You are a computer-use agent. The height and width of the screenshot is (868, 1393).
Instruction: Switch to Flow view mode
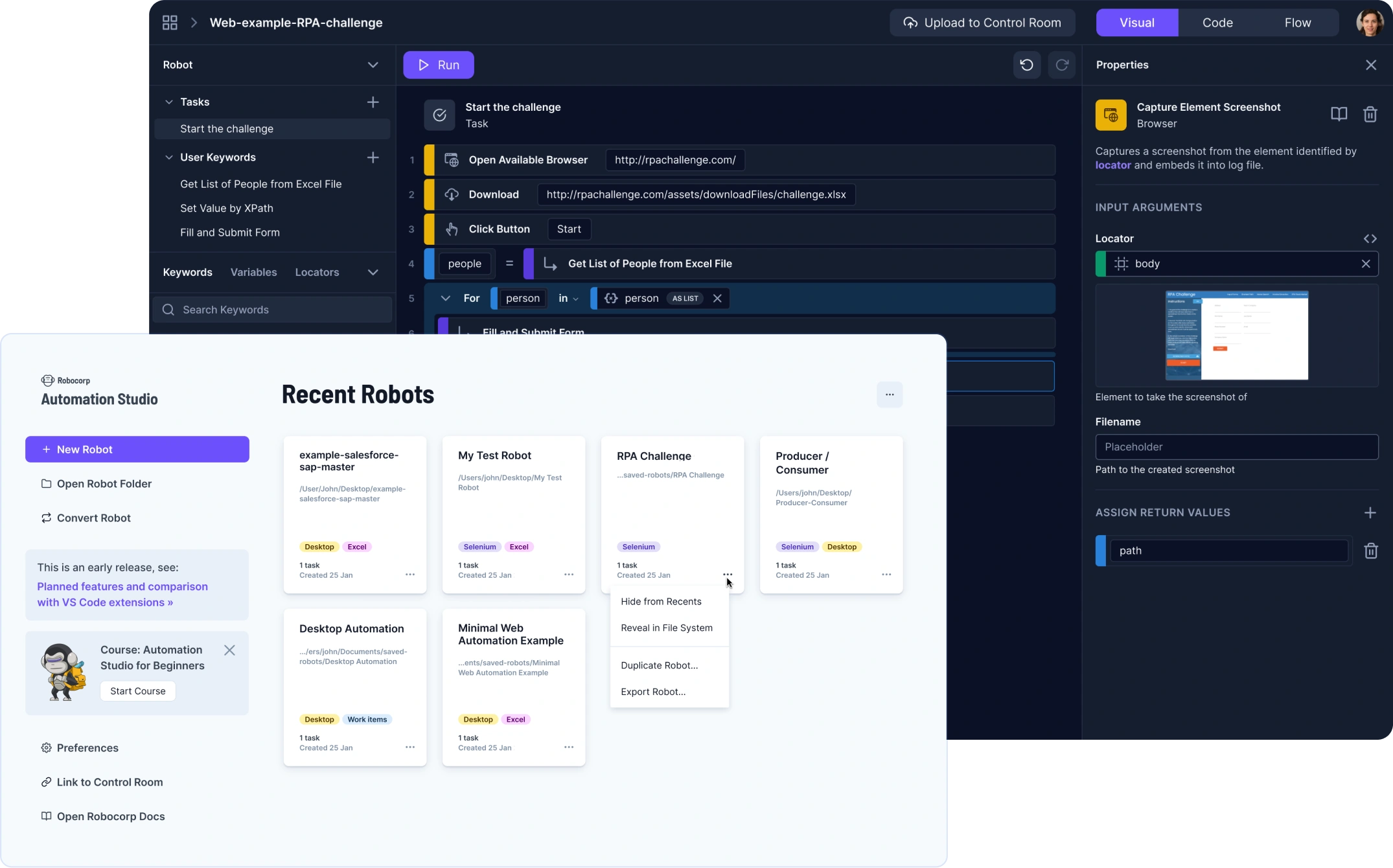1297,23
